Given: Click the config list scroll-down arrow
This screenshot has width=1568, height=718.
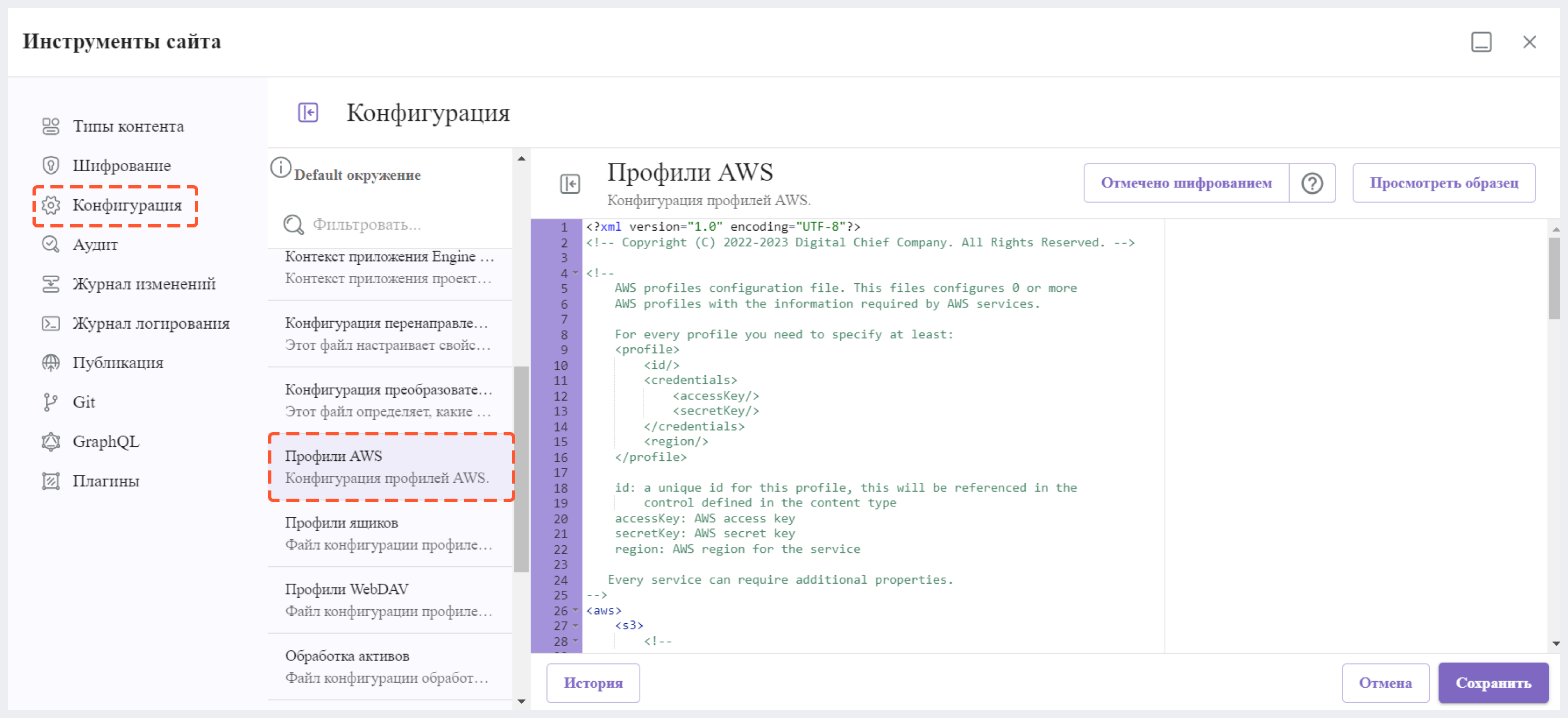Looking at the screenshot, I should tap(521, 701).
